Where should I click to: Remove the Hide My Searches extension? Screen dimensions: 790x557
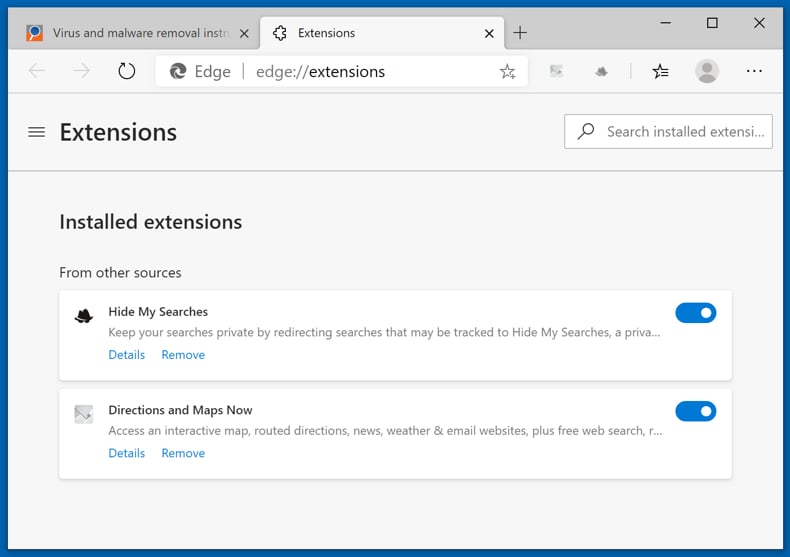(183, 355)
